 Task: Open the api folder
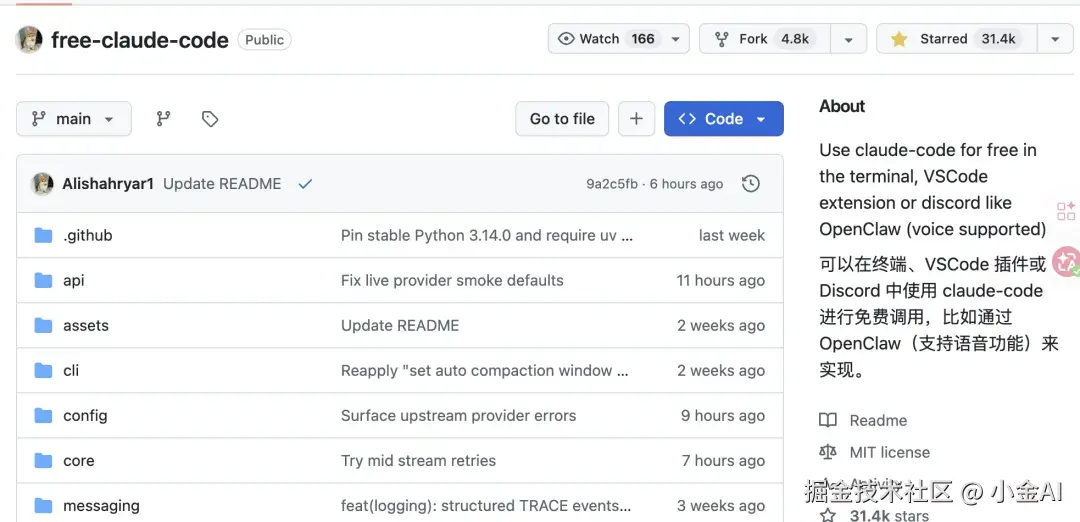74,280
